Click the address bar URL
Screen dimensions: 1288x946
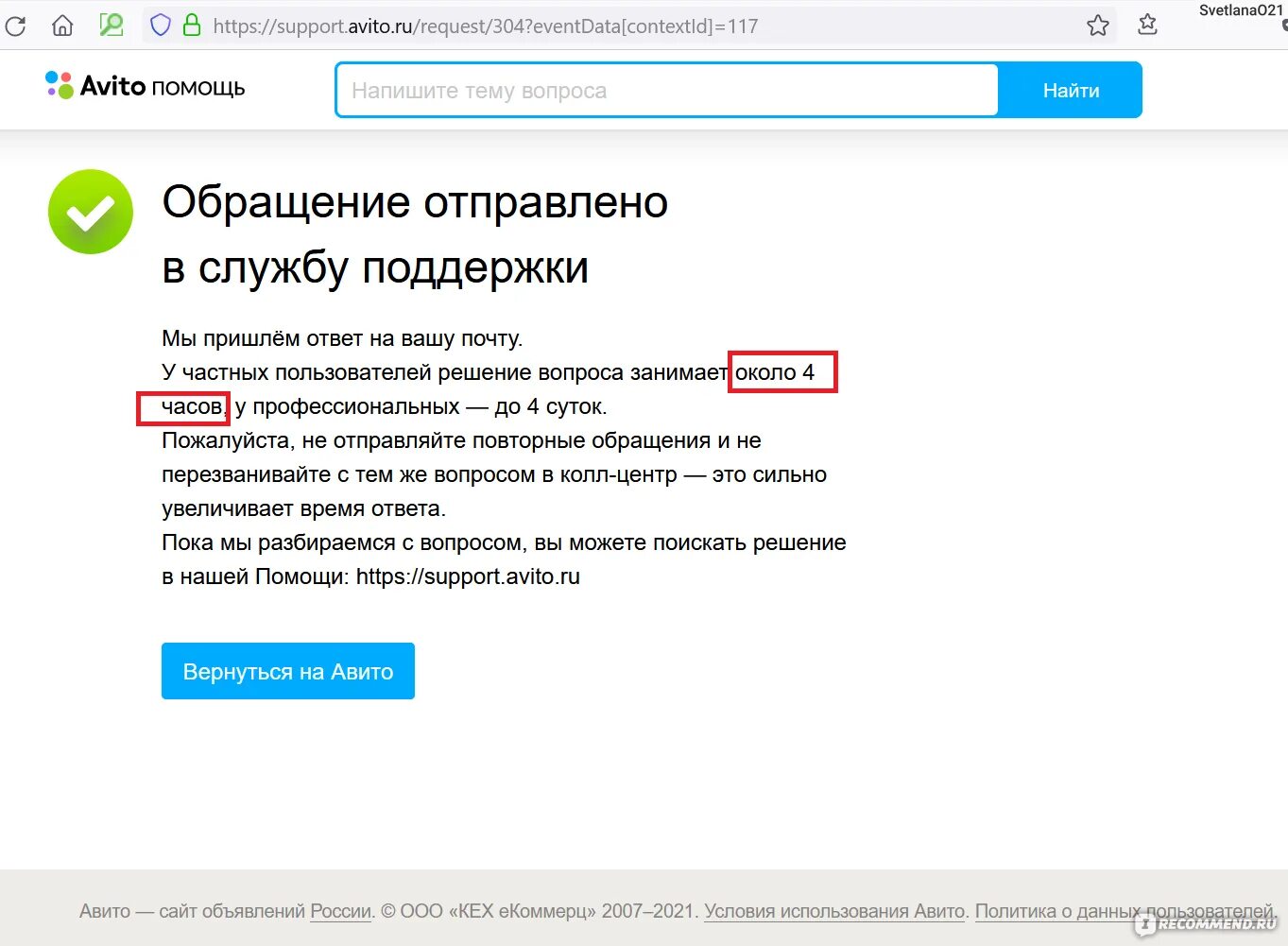click(486, 26)
